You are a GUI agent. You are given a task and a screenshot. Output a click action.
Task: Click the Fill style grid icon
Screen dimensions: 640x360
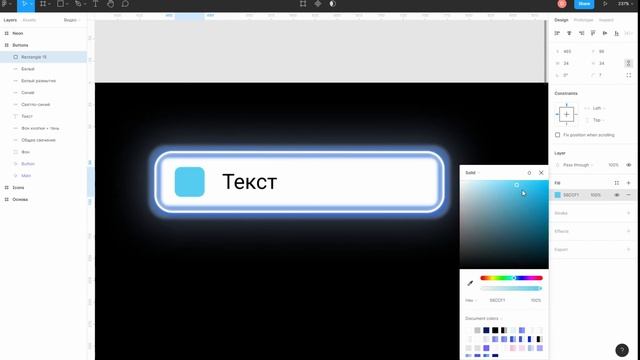[617, 183]
